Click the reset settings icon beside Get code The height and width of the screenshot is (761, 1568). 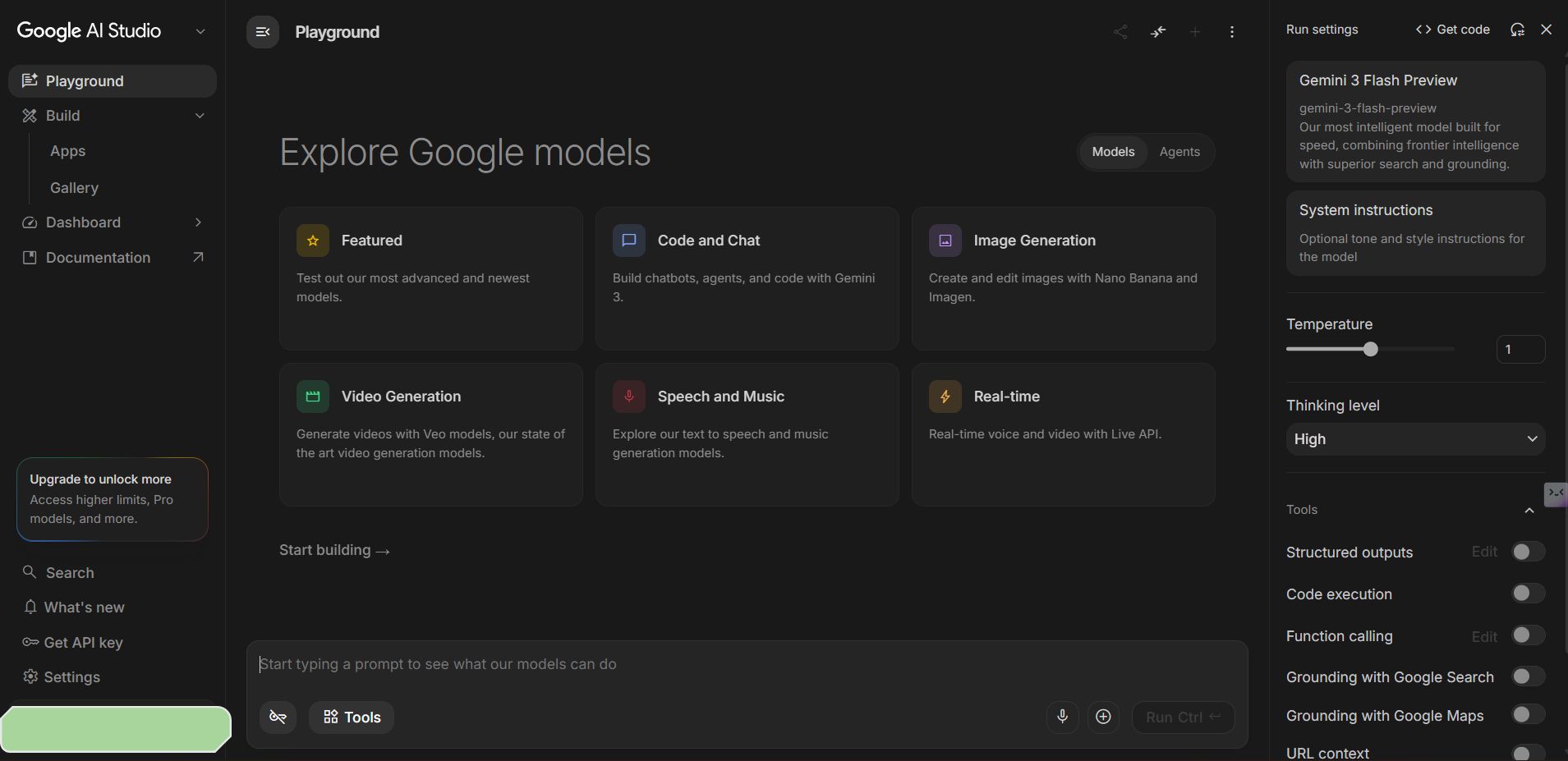[x=1517, y=30]
